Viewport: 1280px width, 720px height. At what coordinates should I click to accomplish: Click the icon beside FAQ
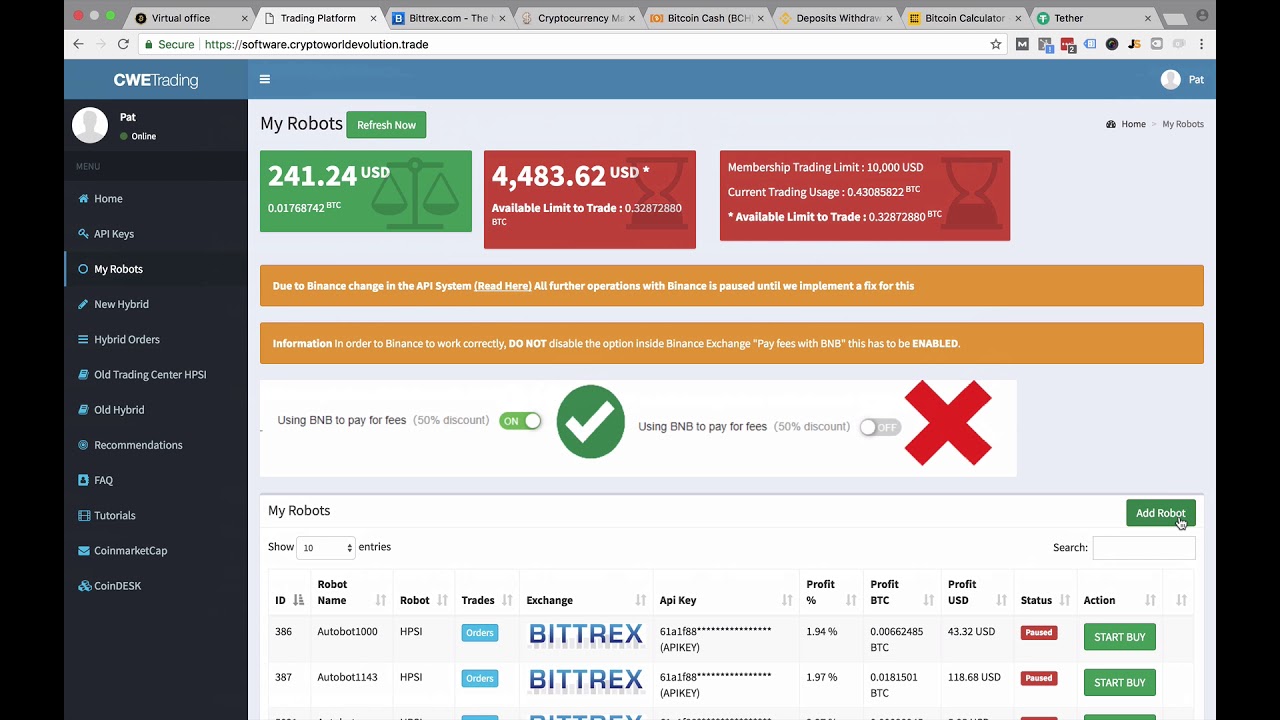tap(83, 480)
